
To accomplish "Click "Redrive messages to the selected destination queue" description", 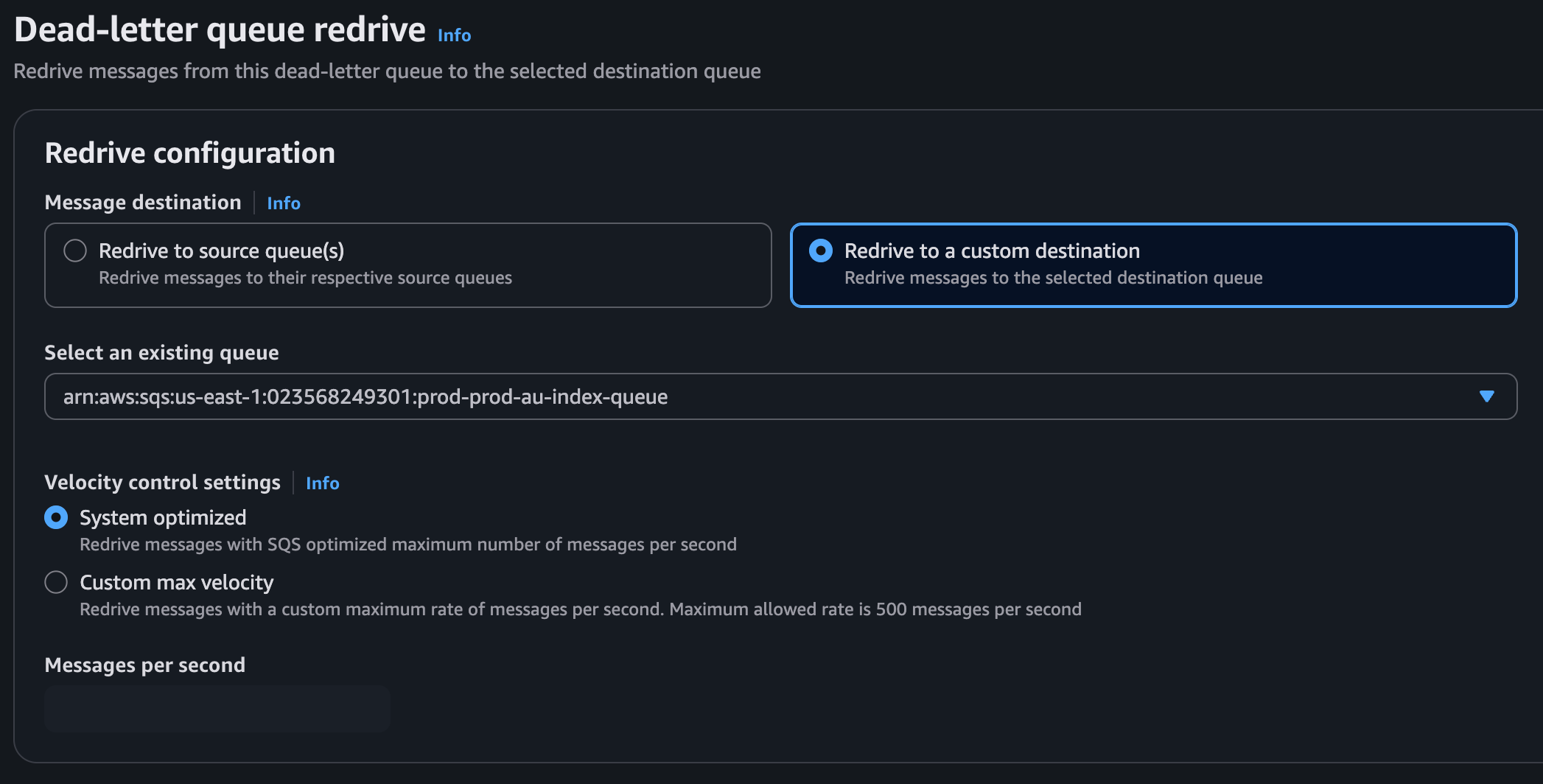I will pos(1053,278).
